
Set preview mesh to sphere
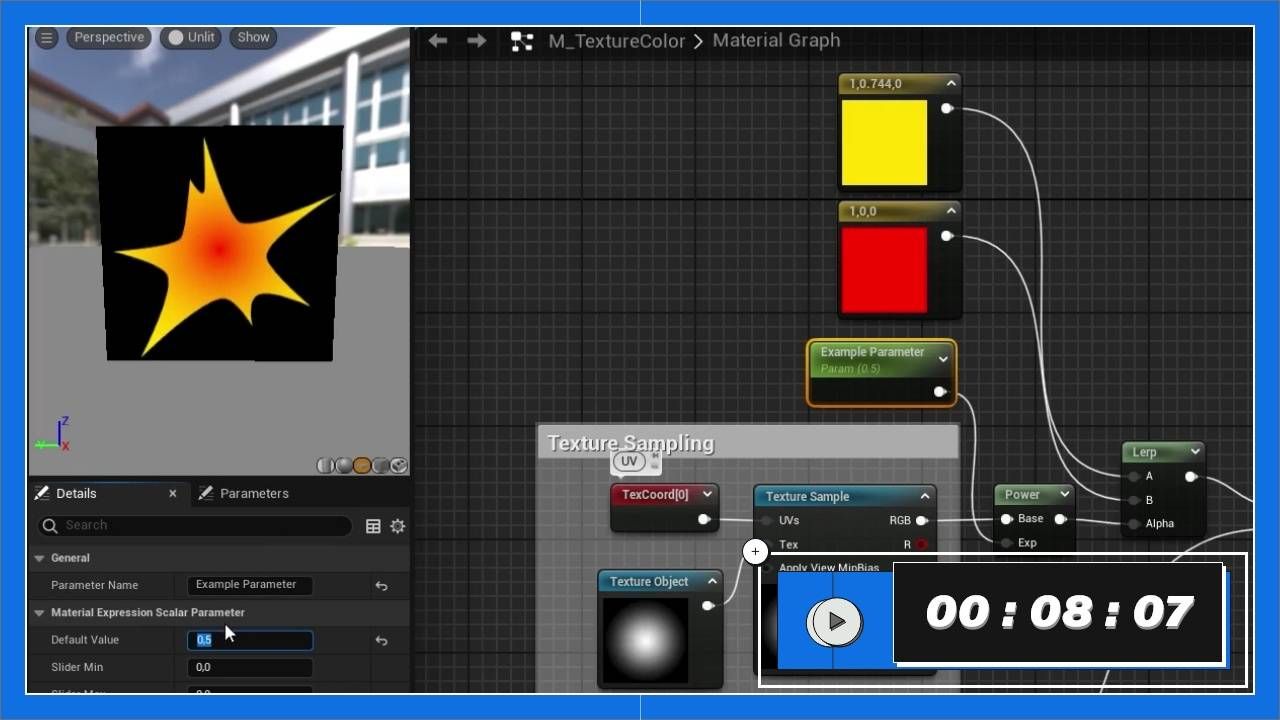[343, 465]
